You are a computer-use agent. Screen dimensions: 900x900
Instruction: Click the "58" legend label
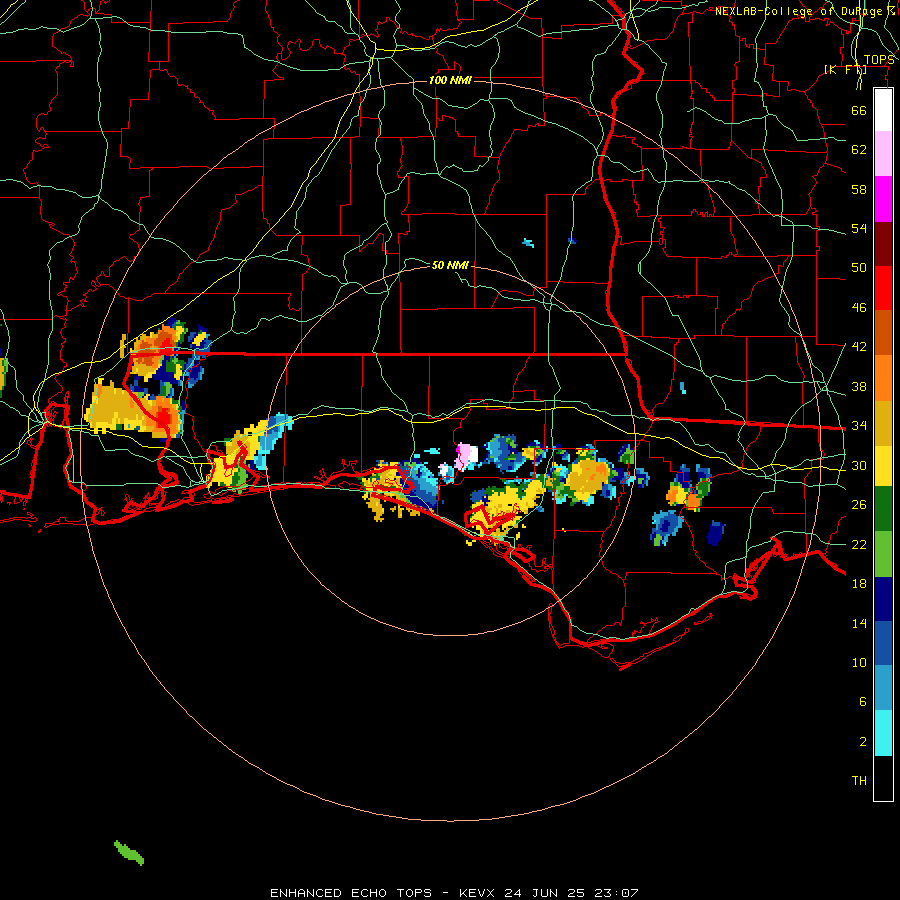pyautogui.click(x=859, y=189)
